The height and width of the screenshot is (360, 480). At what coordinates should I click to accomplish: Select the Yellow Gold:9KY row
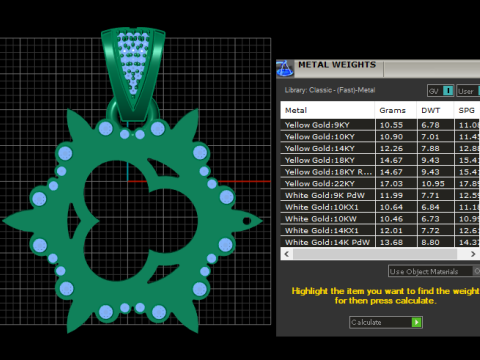coord(380,125)
